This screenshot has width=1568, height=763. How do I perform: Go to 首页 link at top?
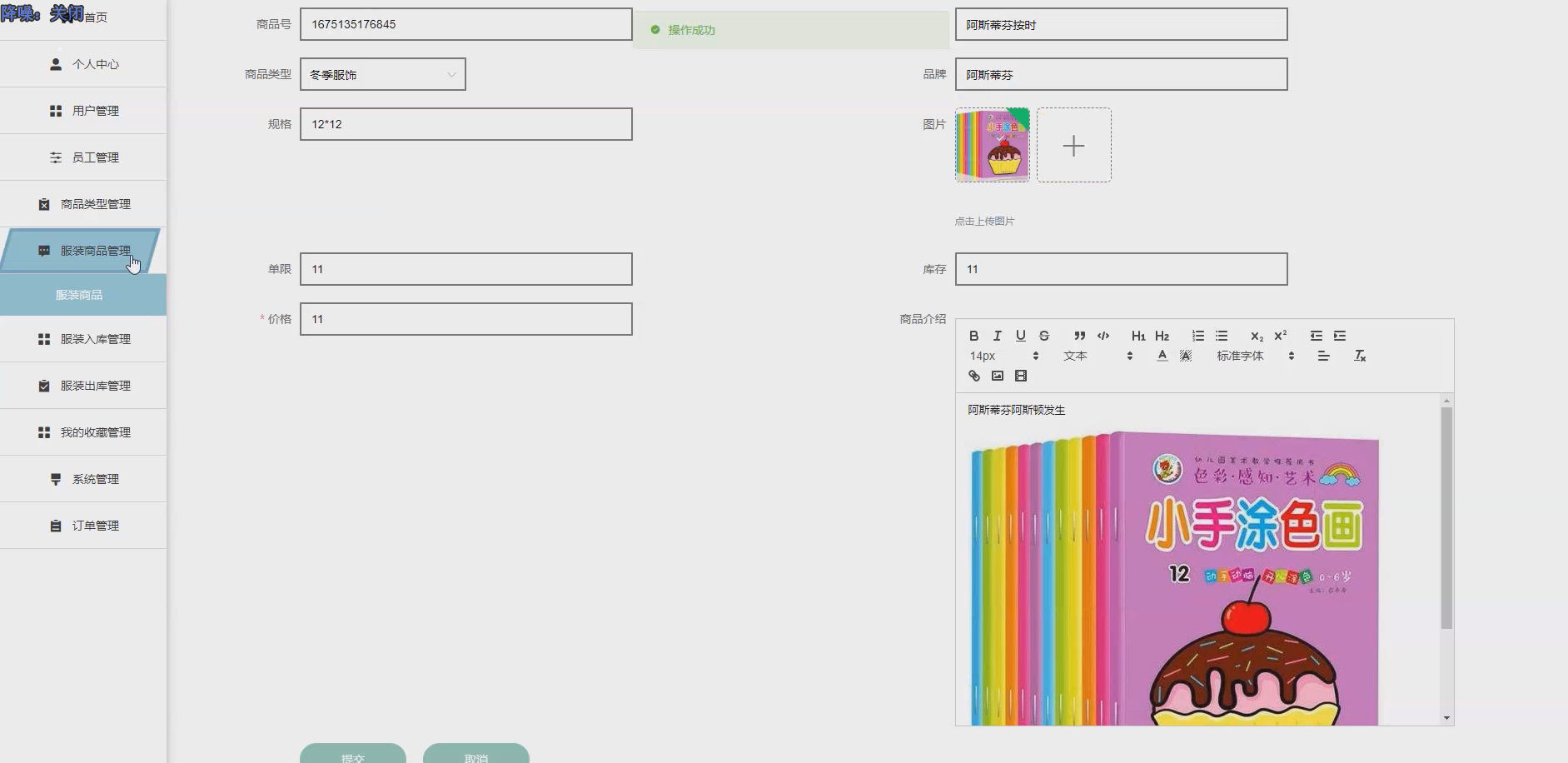point(96,17)
